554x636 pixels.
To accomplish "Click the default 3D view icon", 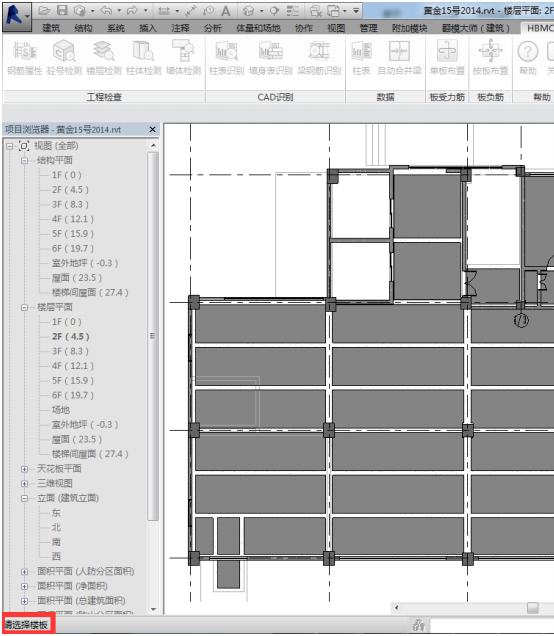I will [x=249, y=11].
